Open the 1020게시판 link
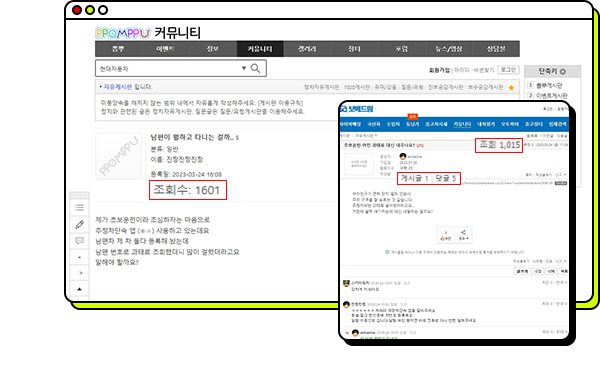The height and width of the screenshot is (390, 600). pyautogui.click(x=357, y=87)
